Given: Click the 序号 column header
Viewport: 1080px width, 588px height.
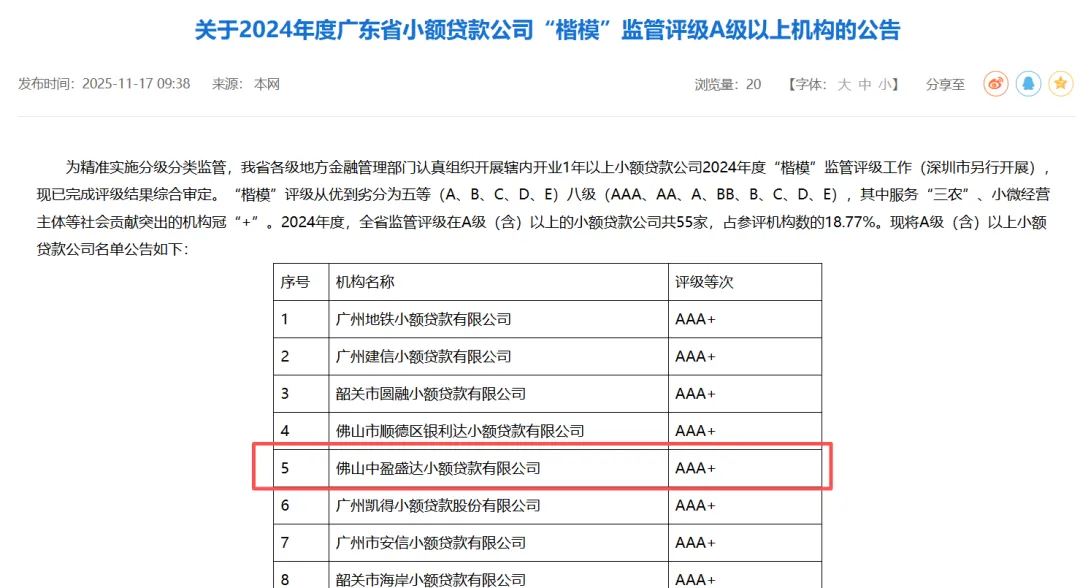Looking at the screenshot, I should point(301,282).
